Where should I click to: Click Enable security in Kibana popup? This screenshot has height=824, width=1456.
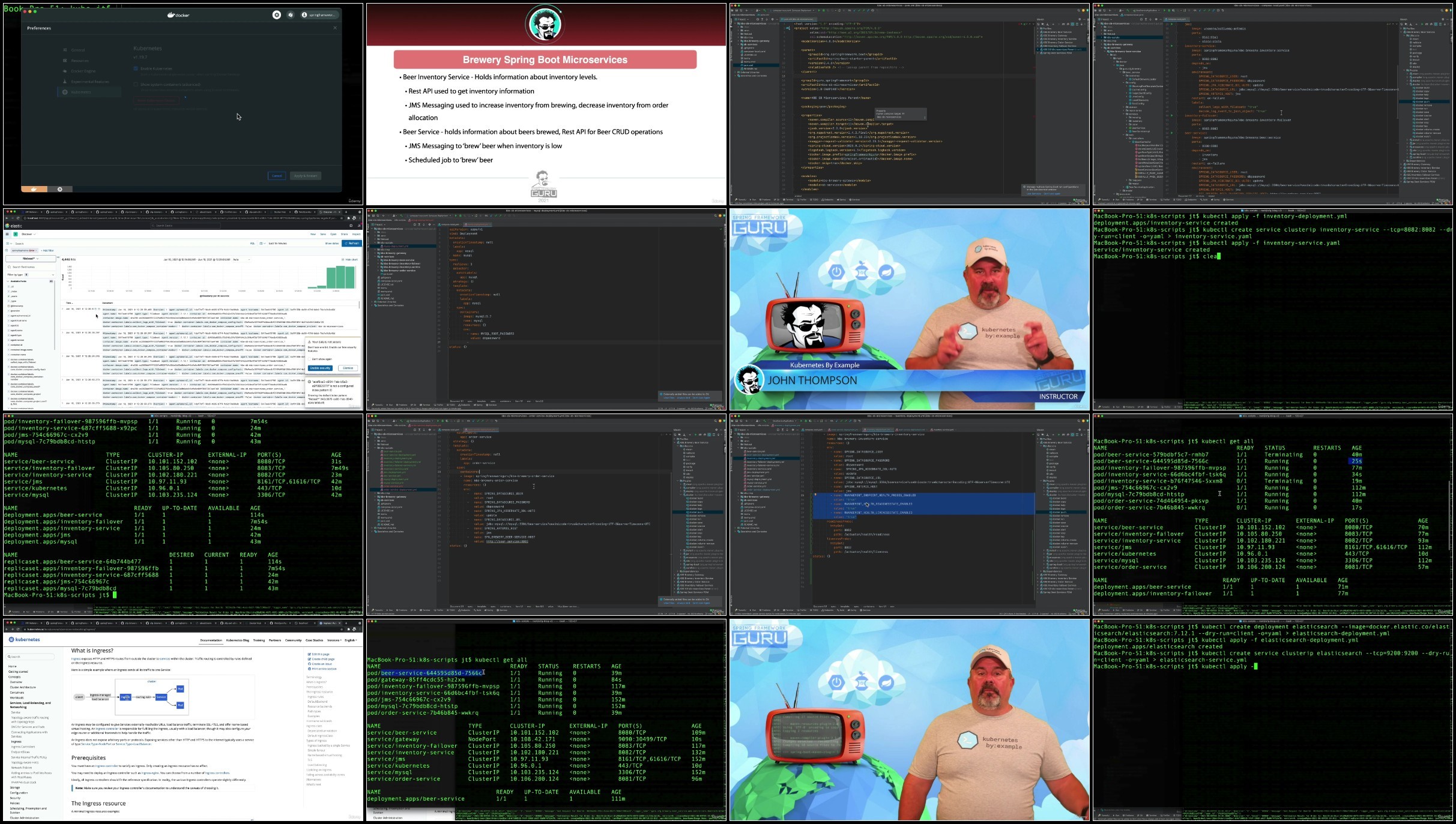point(320,368)
